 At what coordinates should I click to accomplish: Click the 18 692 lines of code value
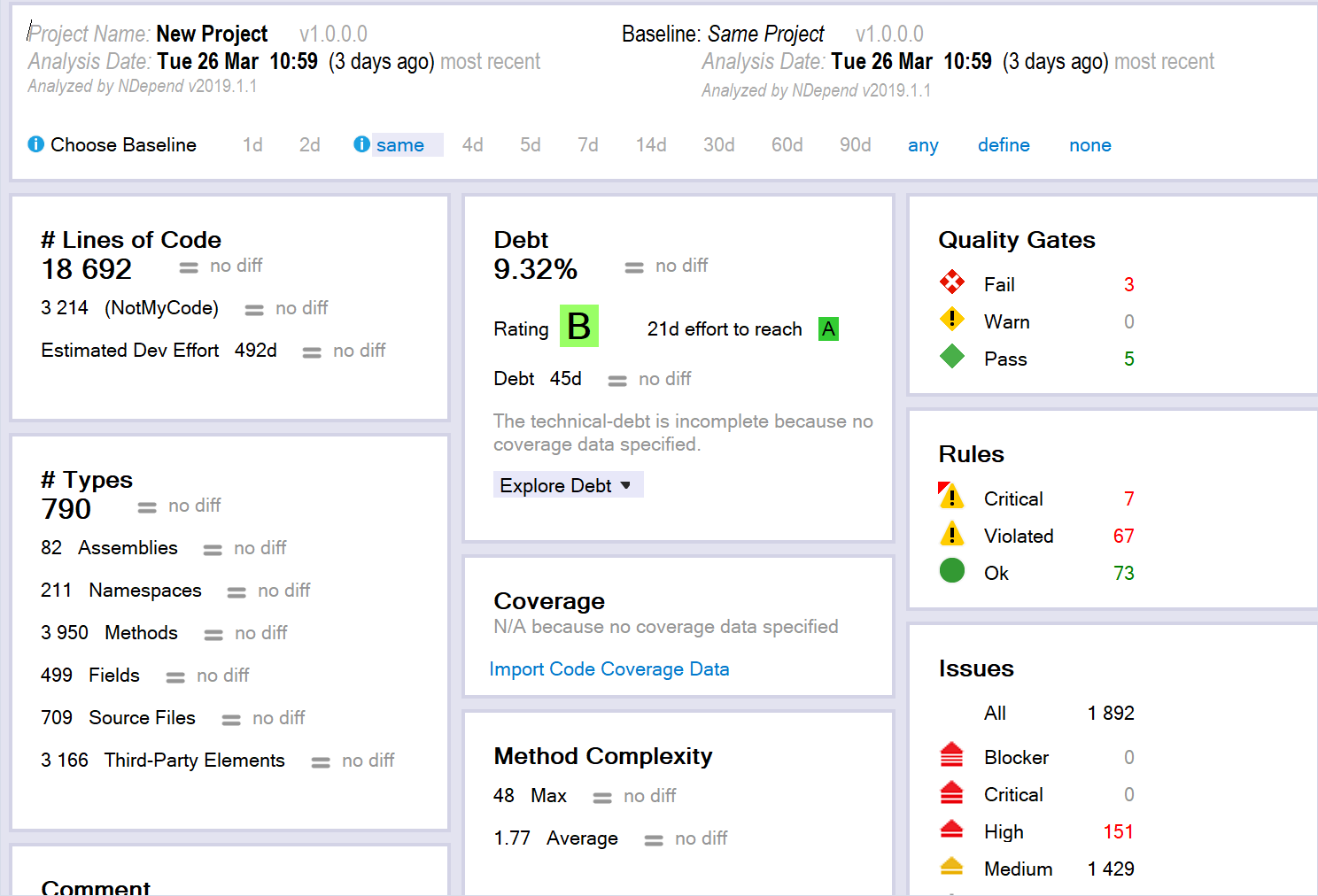click(x=87, y=269)
